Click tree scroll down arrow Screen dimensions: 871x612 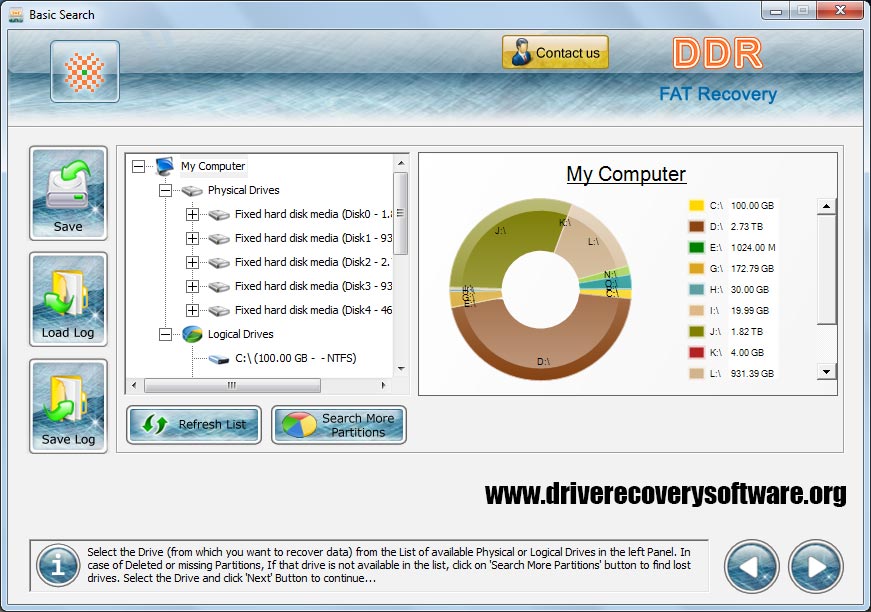[401, 369]
